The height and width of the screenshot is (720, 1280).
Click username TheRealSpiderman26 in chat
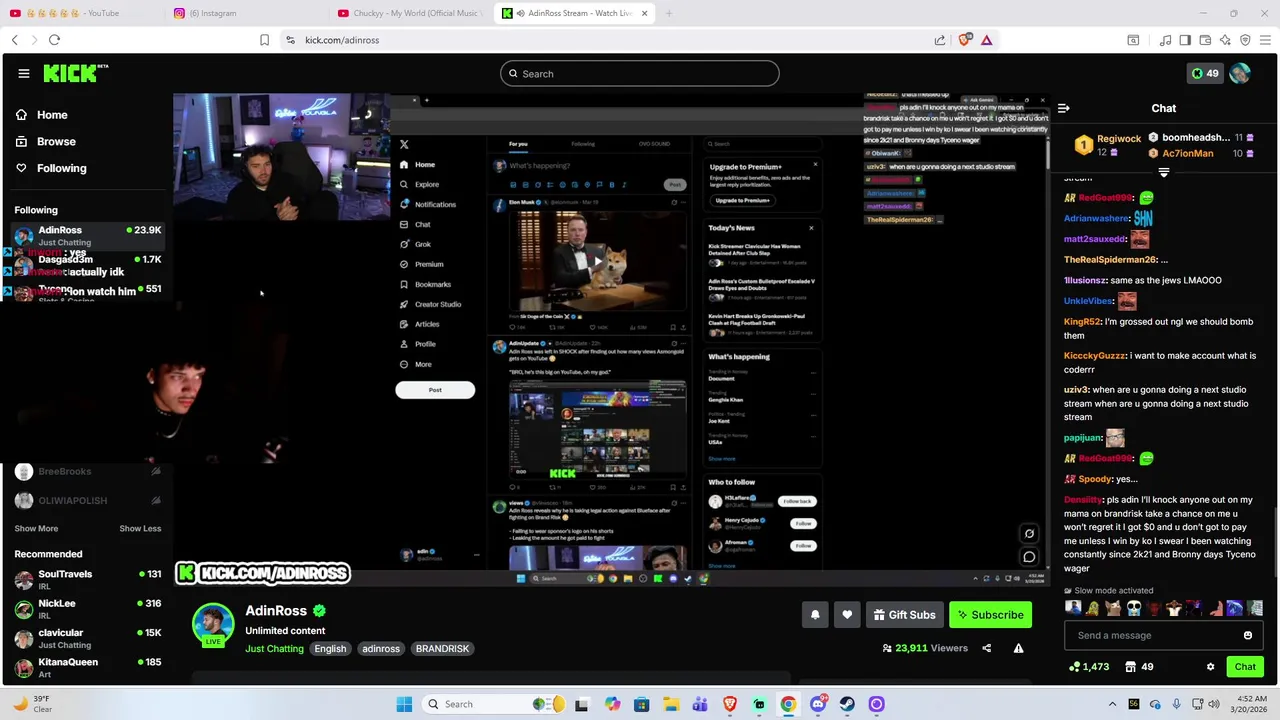pos(1110,260)
